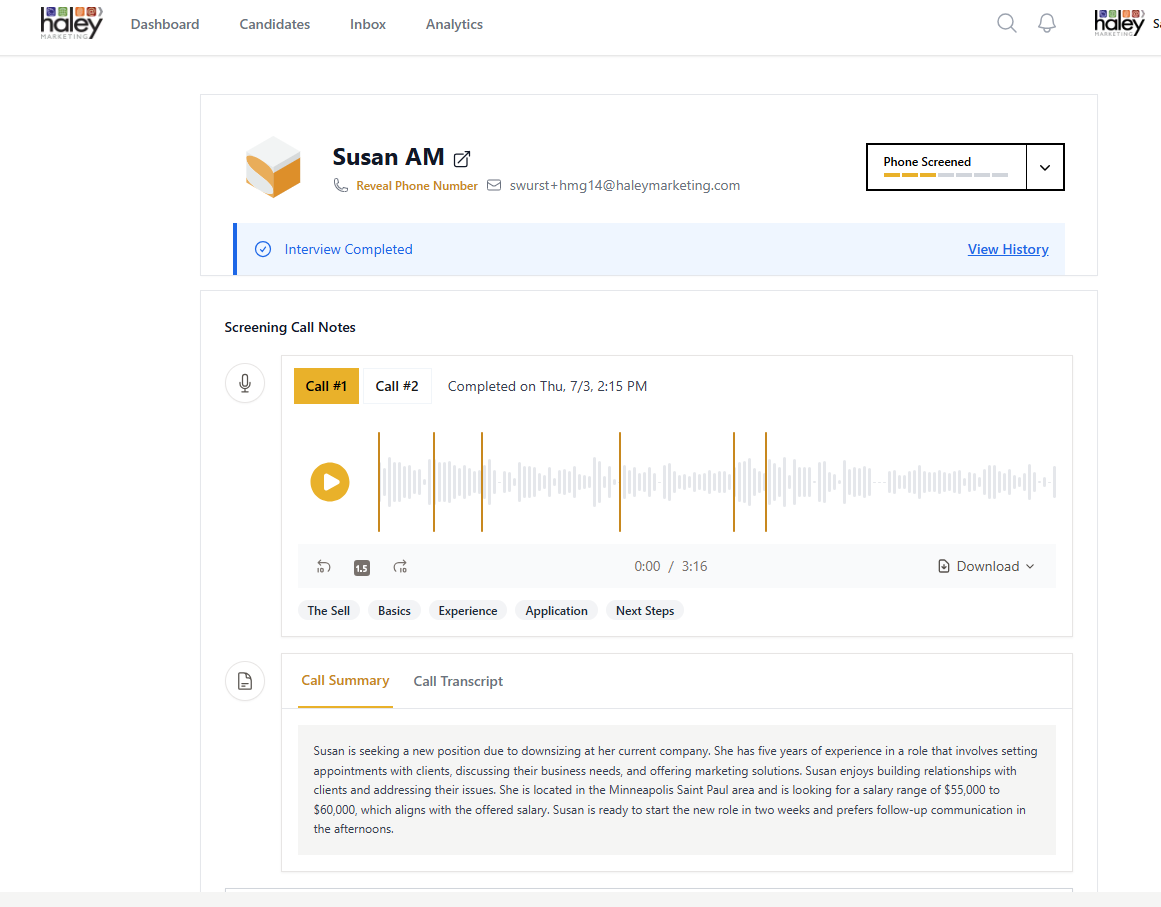Jump to the Experience section tag
This screenshot has width=1161, height=907.
click(468, 611)
